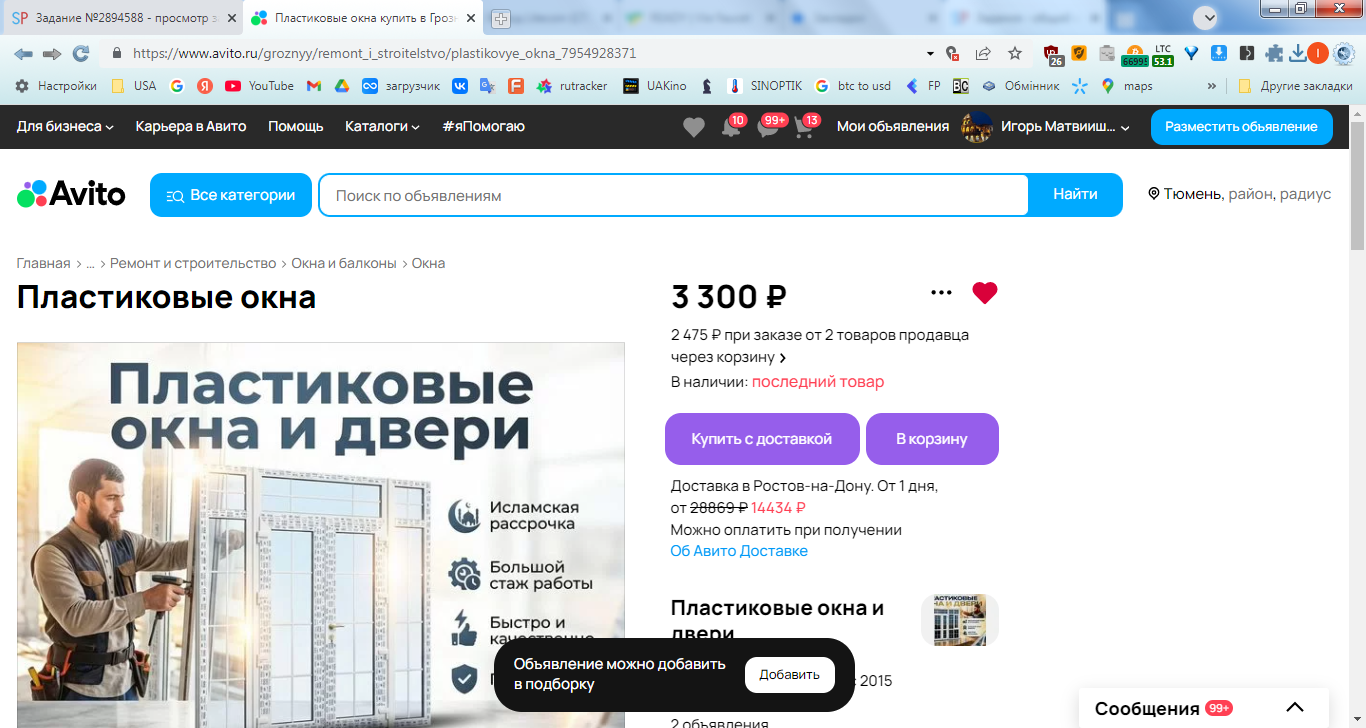Screen dimensions: 1366x728
Task: Expand the Сообщения chat panel chevron
Action: [x=1295, y=707]
